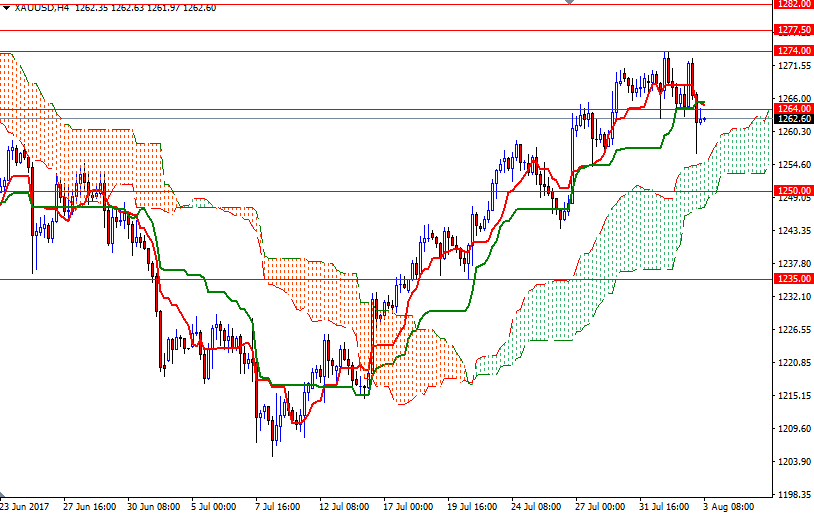814x514 pixels.
Task: Click the gray chart shift marker at top
Action: click(x=570, y=3)
